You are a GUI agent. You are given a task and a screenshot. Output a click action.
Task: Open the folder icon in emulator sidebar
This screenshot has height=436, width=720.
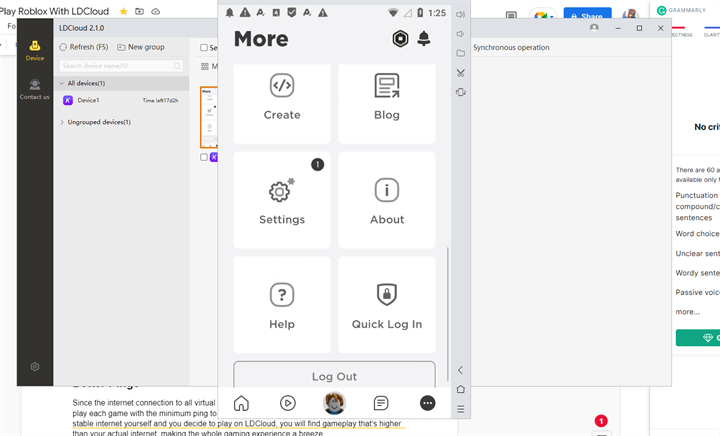coord(461,53)
